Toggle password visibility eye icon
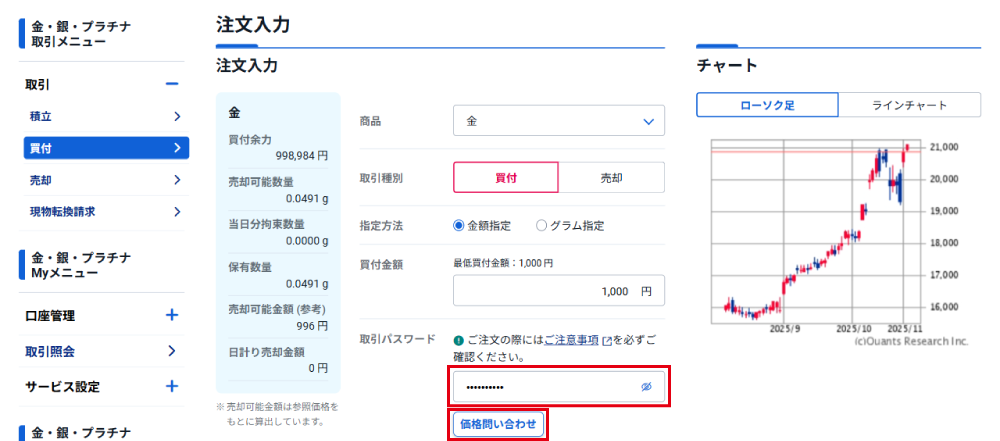Image resolution: width=1000 pixels, height=441 pixels. click(646, 387)
